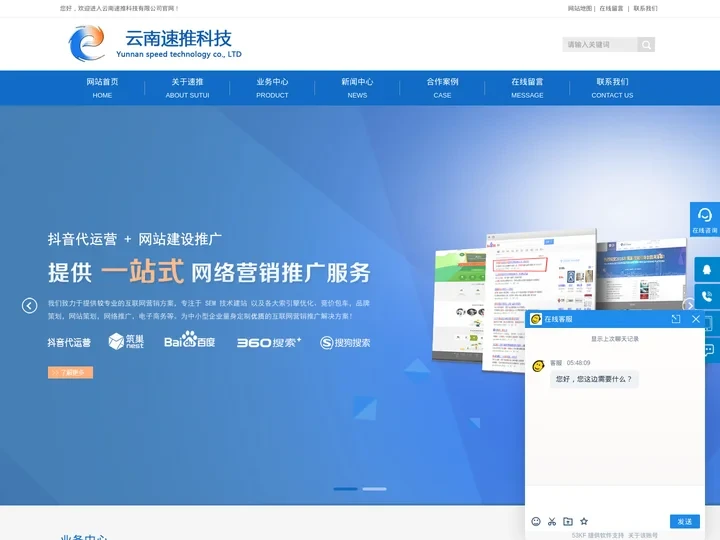Click the 您好，您这边需要什么？ chat message
The image size is (720, 540).
pos(594,379)
